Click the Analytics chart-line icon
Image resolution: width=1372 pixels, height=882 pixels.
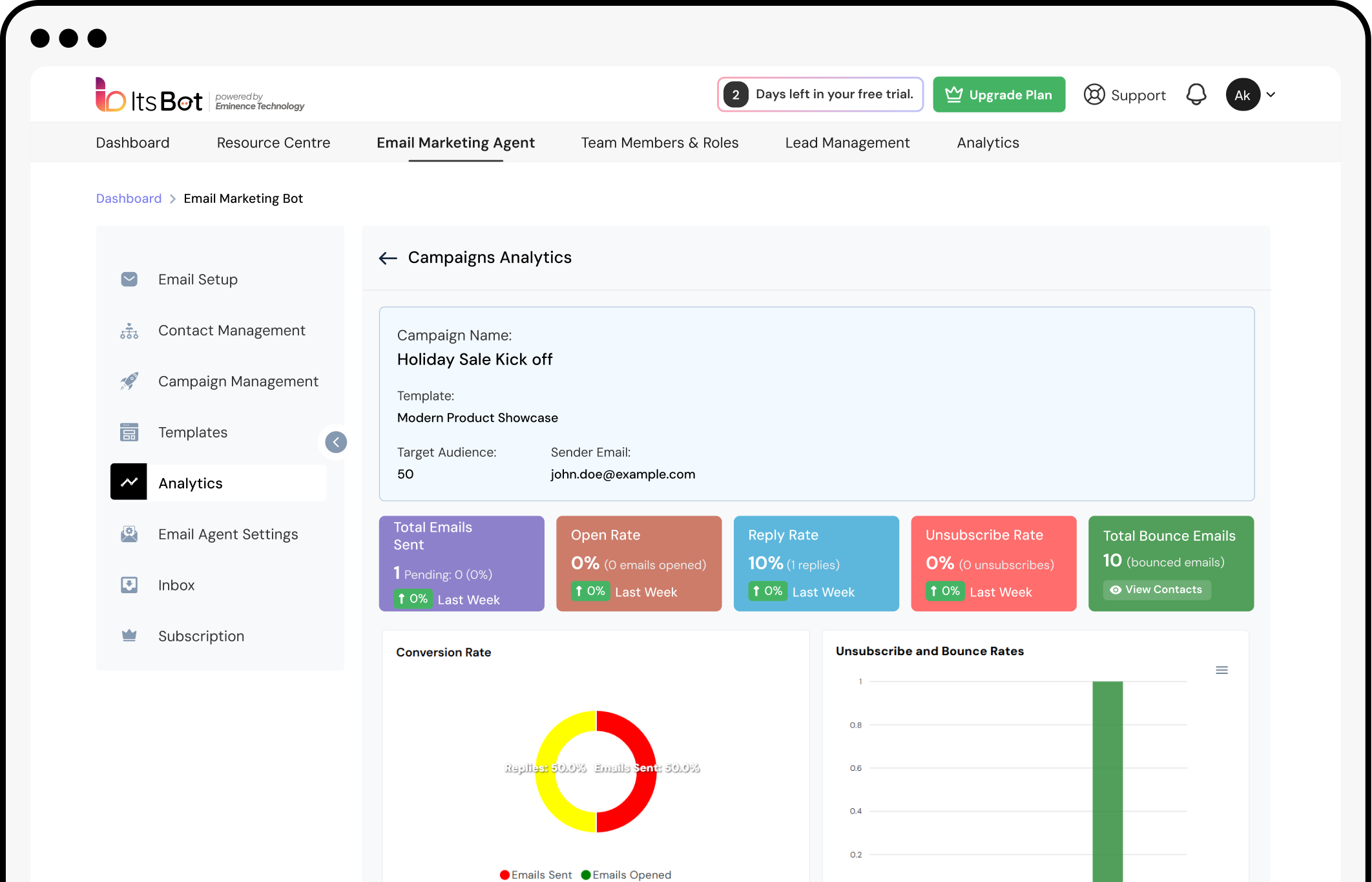tap(129, 482)
